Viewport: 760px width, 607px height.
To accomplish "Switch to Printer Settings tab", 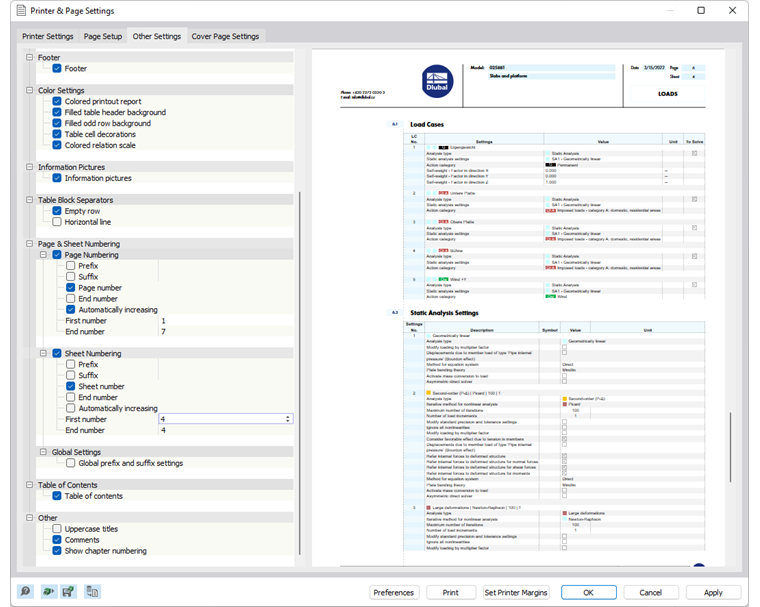I will pos(48,36).
